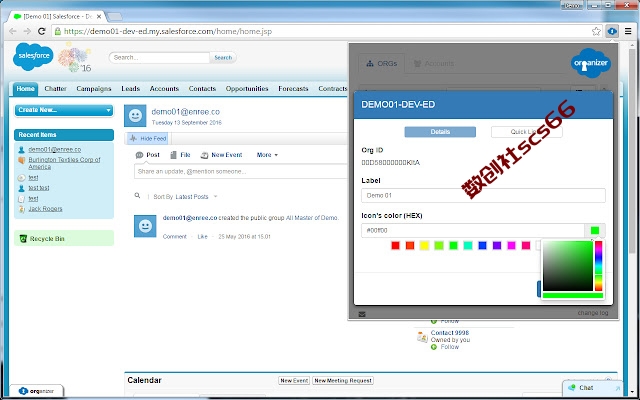Click the demo01 profile avatar at top
The image size is (640, 400).
[x=135, y=116]
